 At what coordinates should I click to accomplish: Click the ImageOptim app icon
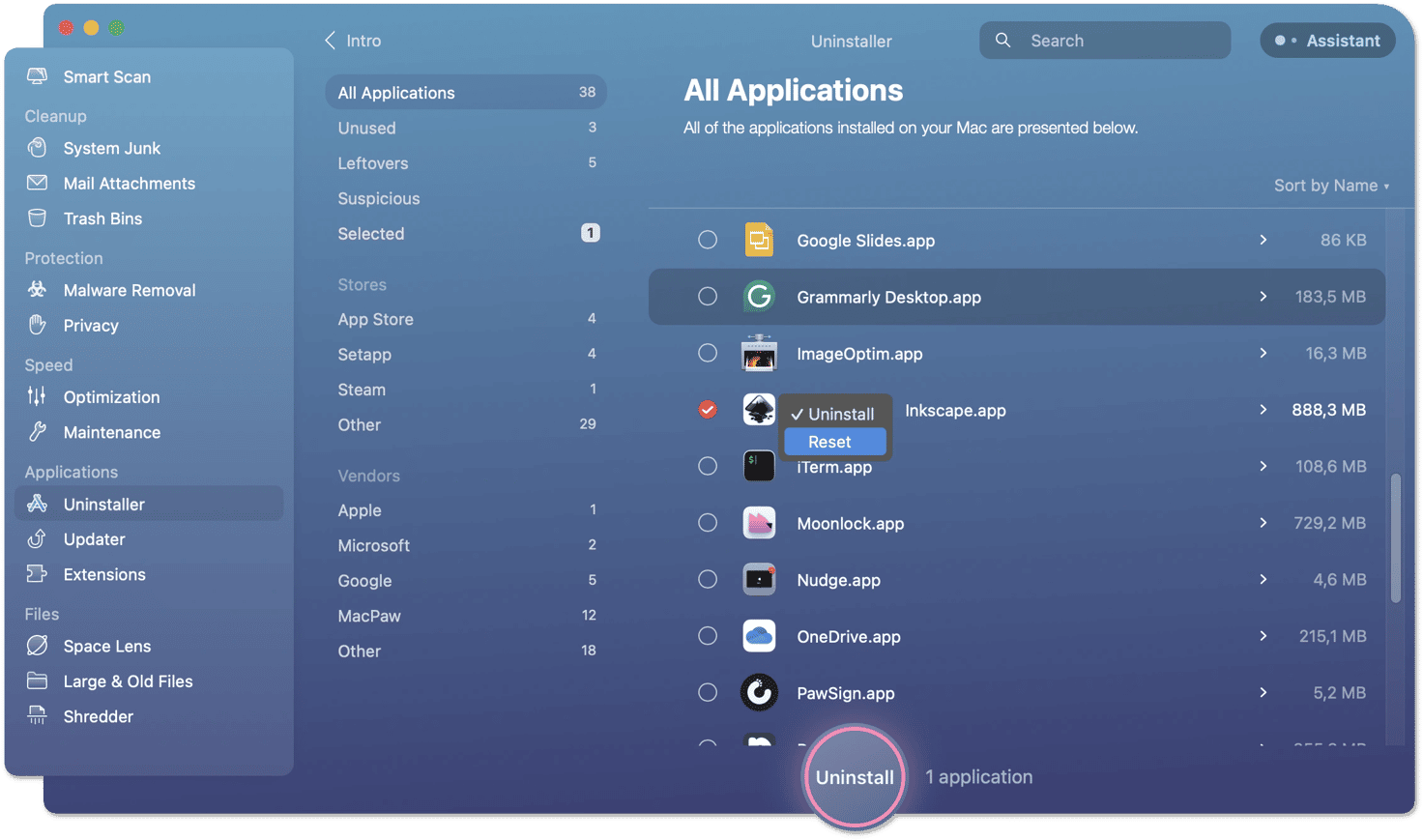tap(759, 353)
